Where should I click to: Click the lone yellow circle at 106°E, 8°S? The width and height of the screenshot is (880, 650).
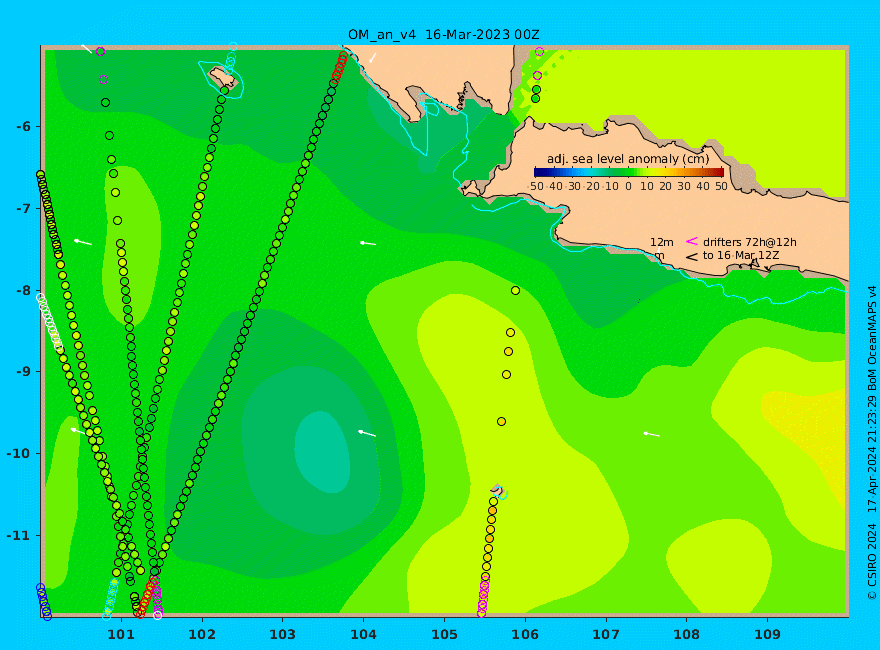click(515, 291)
